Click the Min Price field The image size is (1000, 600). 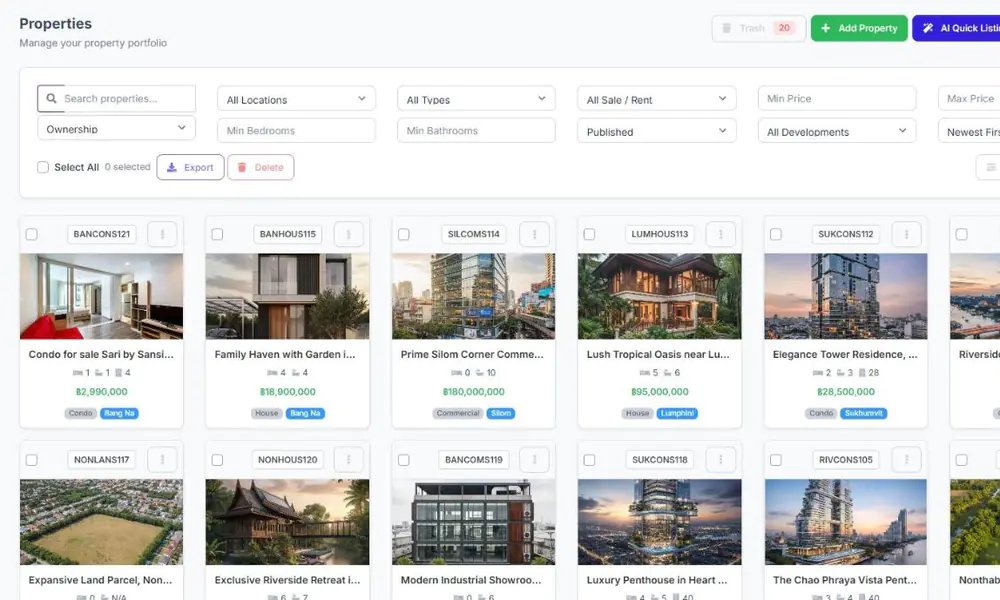(837, 98)
